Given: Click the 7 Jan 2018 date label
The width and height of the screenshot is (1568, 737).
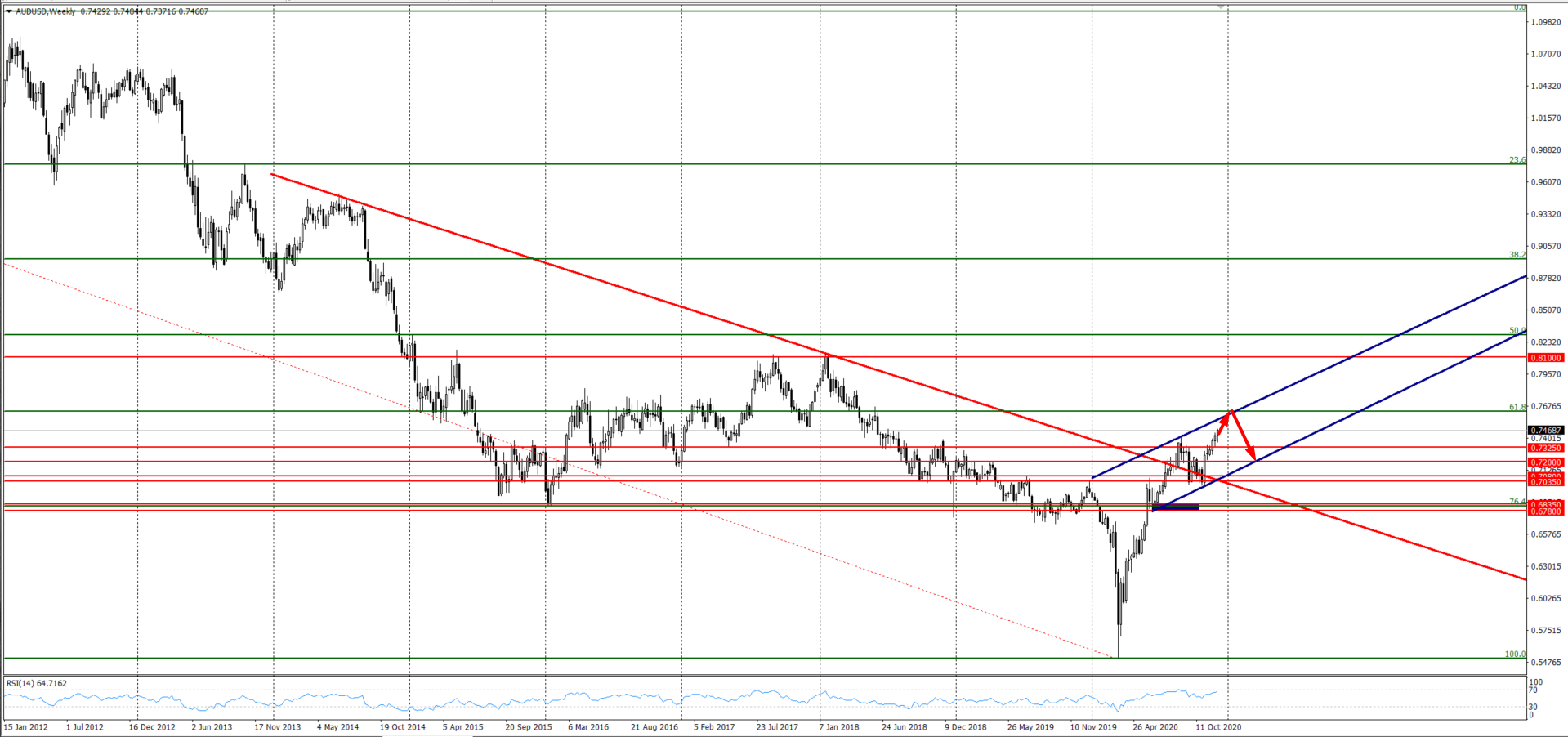Looking at the screenshot, I should pyautogui.click(x=838, y=726).
